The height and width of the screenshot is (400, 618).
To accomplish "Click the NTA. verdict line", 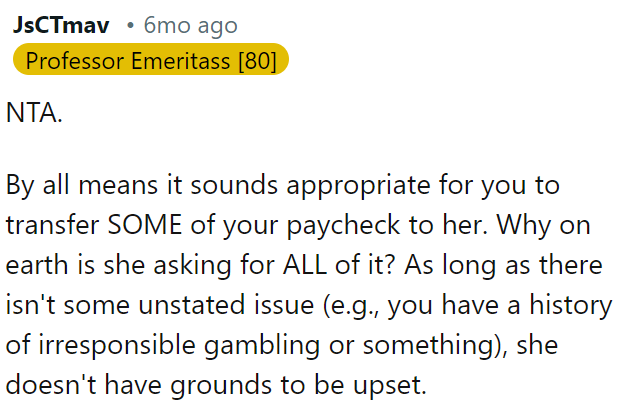I will pyautogui.click(x=34, y=113).
